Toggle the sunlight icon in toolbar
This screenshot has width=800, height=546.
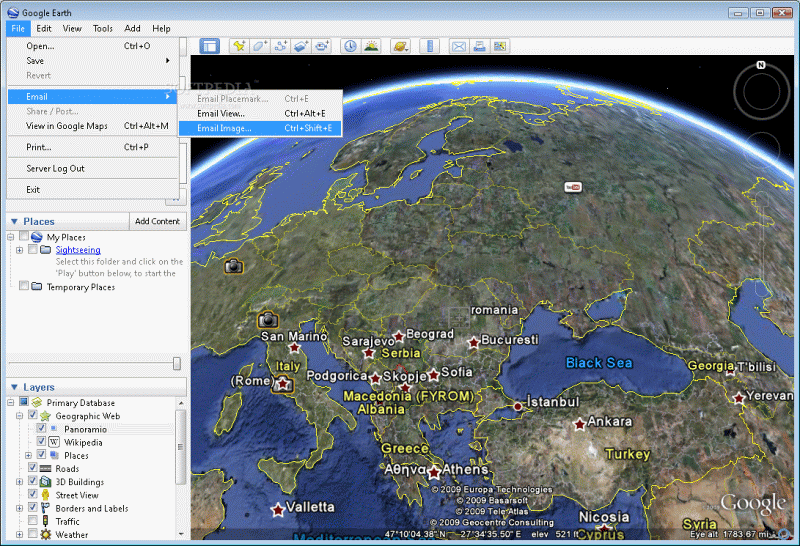pyautogui.click(x=371, y=46)
